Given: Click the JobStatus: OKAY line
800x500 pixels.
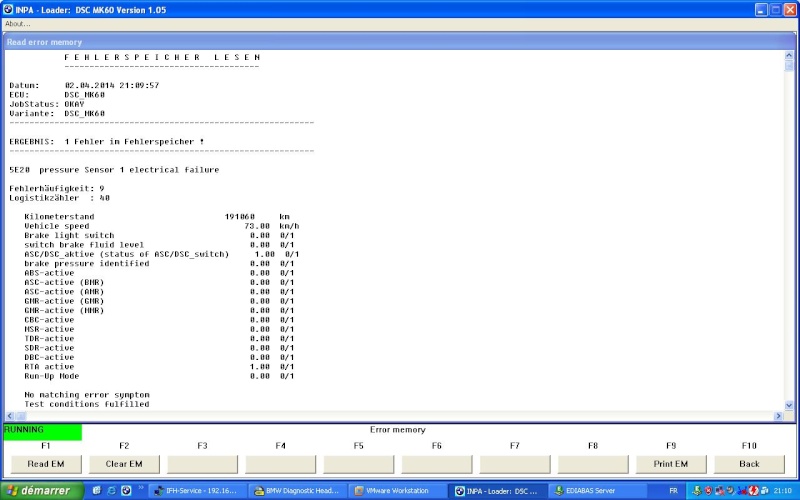Looking at the screenshot, I should (x=47, y=104).
